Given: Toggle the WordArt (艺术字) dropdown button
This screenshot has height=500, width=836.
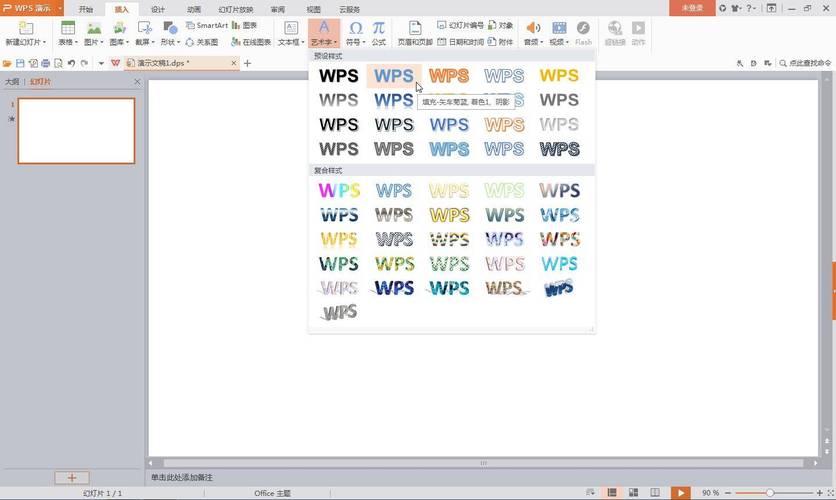Looking at the screenshot, I should (x=324, y=33).
